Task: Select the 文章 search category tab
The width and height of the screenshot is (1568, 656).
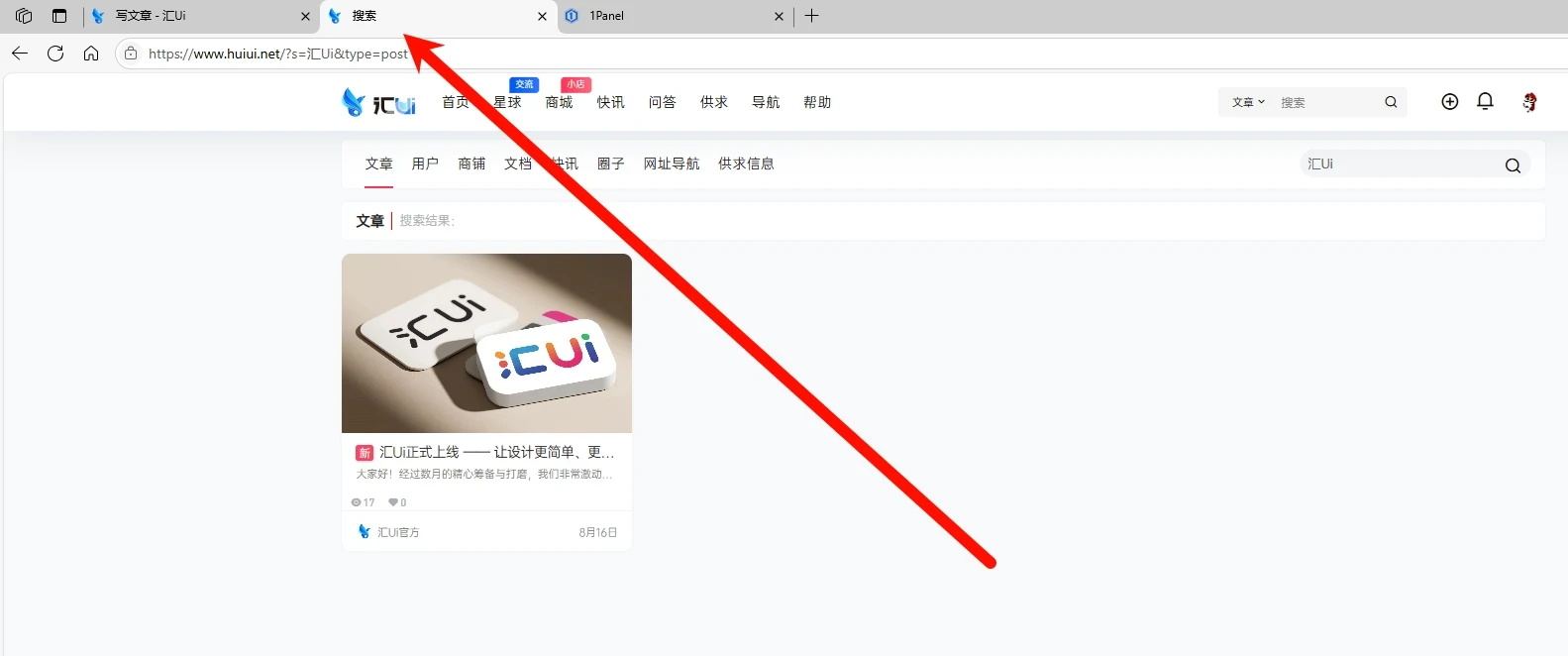Action: click(378, 164)
